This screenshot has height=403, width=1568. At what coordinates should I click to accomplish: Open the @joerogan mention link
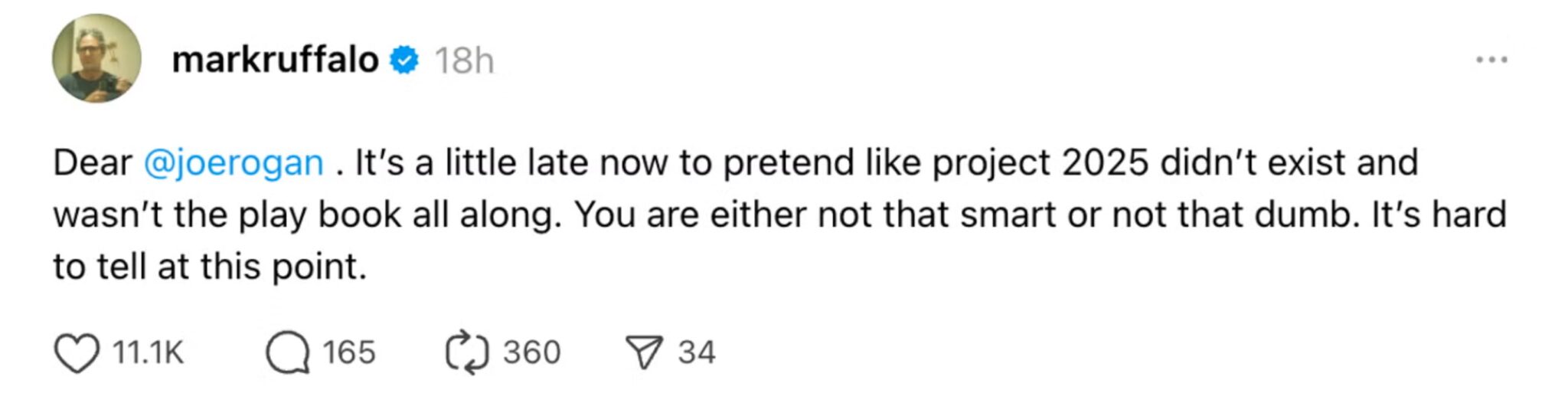(x=234, y=163)
